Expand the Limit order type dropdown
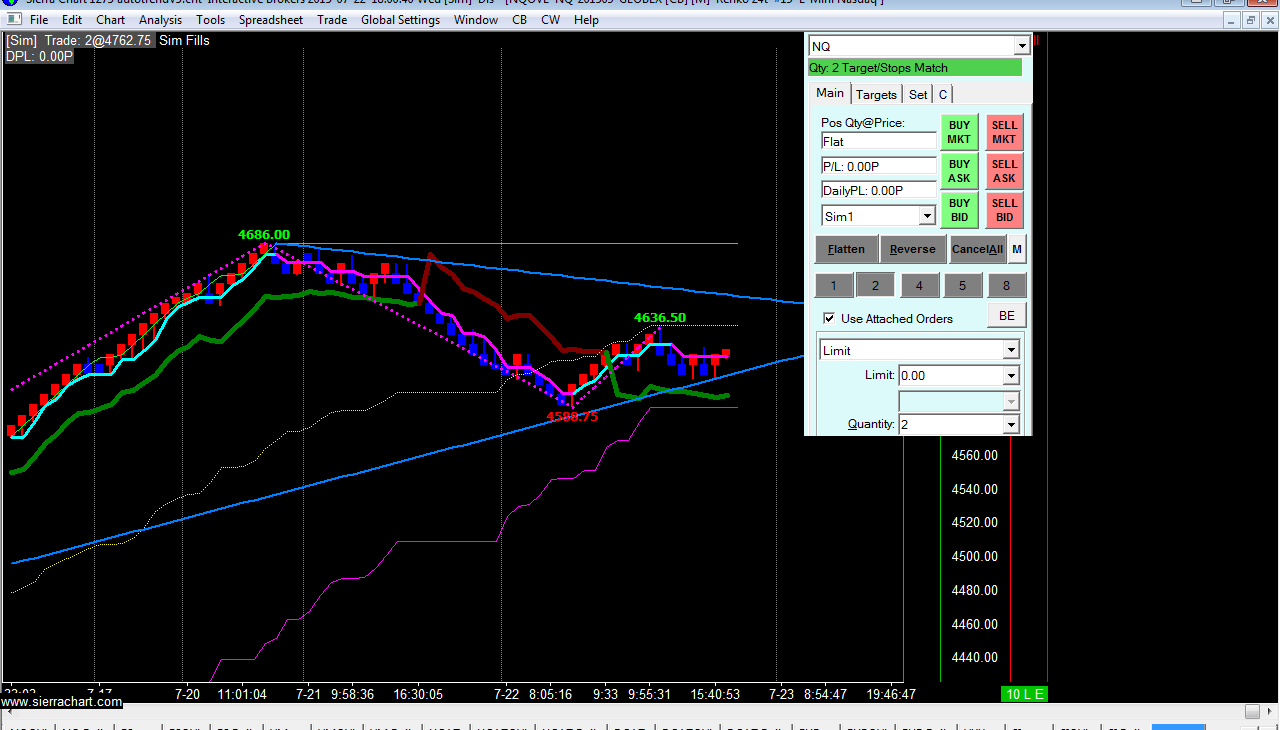The image size is (1280, 730). coord(1011,350)
